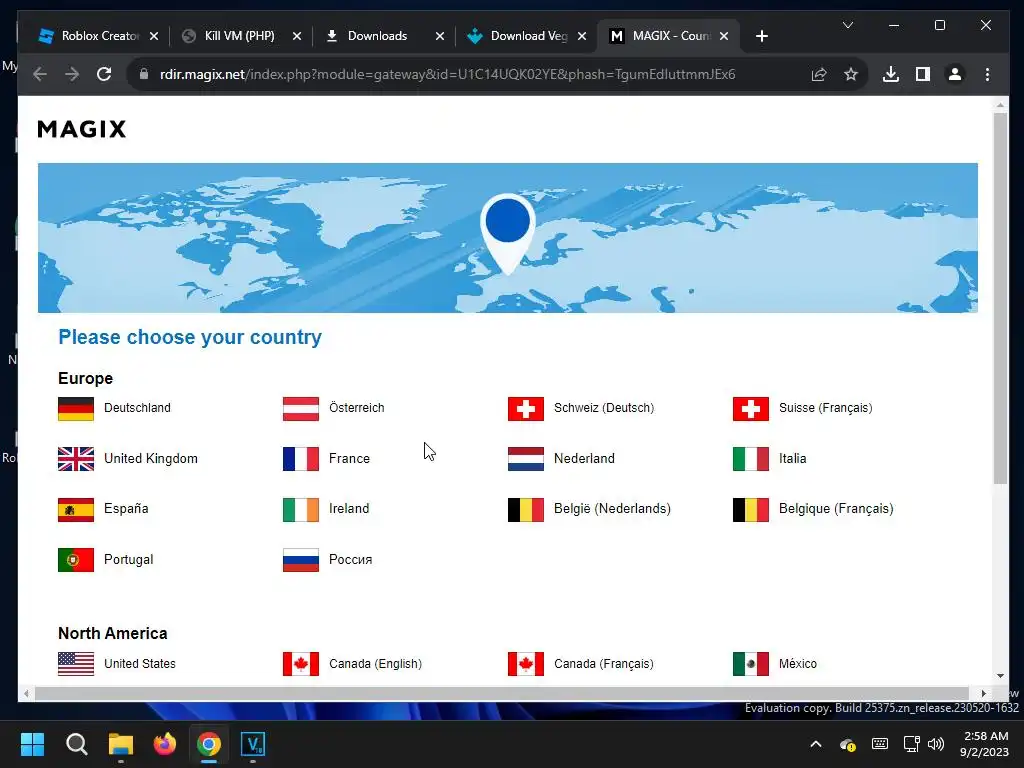
Task: Click the German flag icon for Deutschland
Action: point(76,409)
